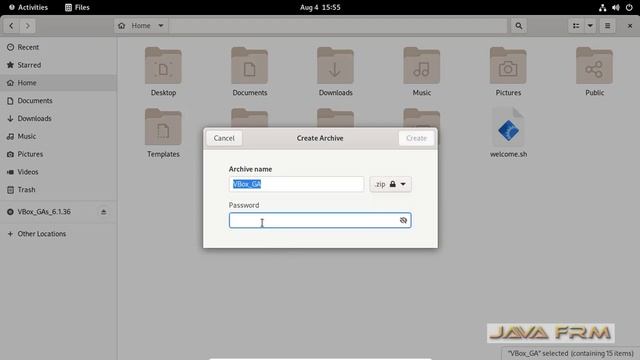This screenshot has width=640, height=360.
Task: Open Trash in the sidebar
Action: tap(58, 190)
